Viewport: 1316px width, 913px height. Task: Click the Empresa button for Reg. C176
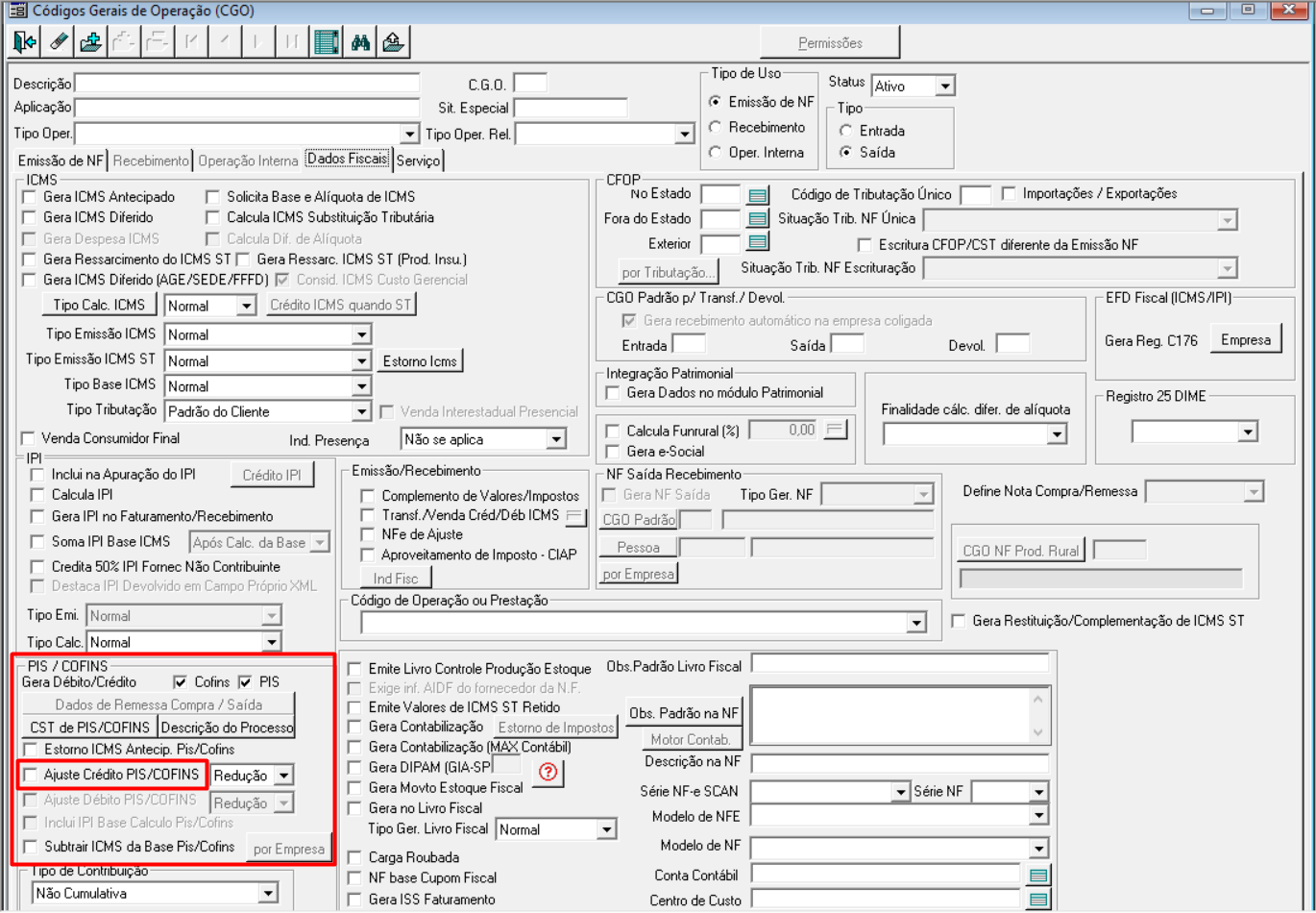click(1246, 340)
